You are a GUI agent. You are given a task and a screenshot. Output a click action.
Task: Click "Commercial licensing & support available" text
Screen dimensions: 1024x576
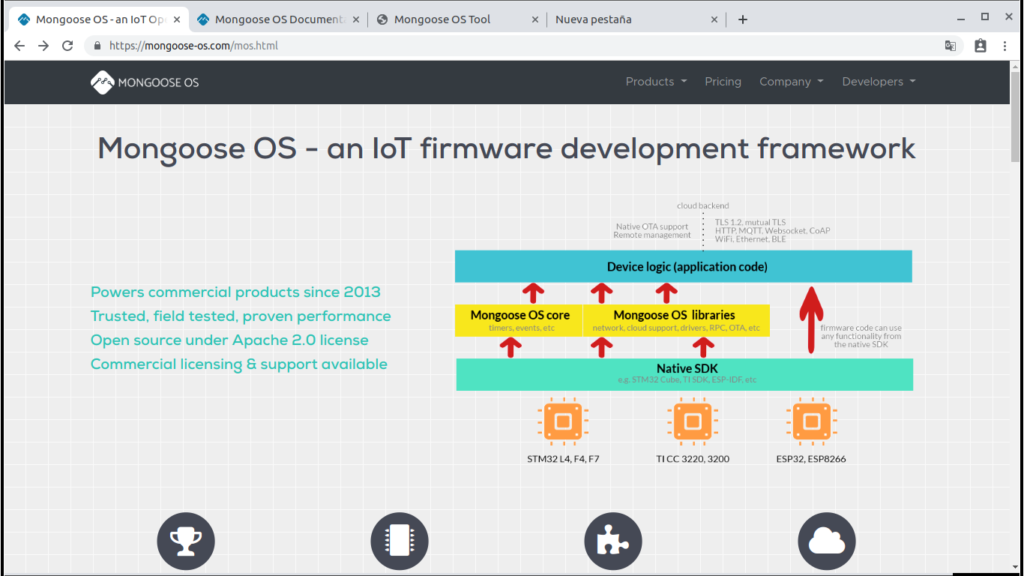(238, 364)
